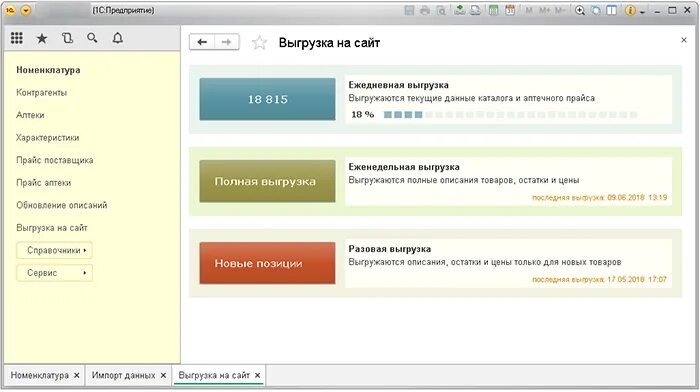Viewport: 700px width, 392px height.
Task: Click the copy-windows icon in the title bar
Action: click(x=596, y=10)
